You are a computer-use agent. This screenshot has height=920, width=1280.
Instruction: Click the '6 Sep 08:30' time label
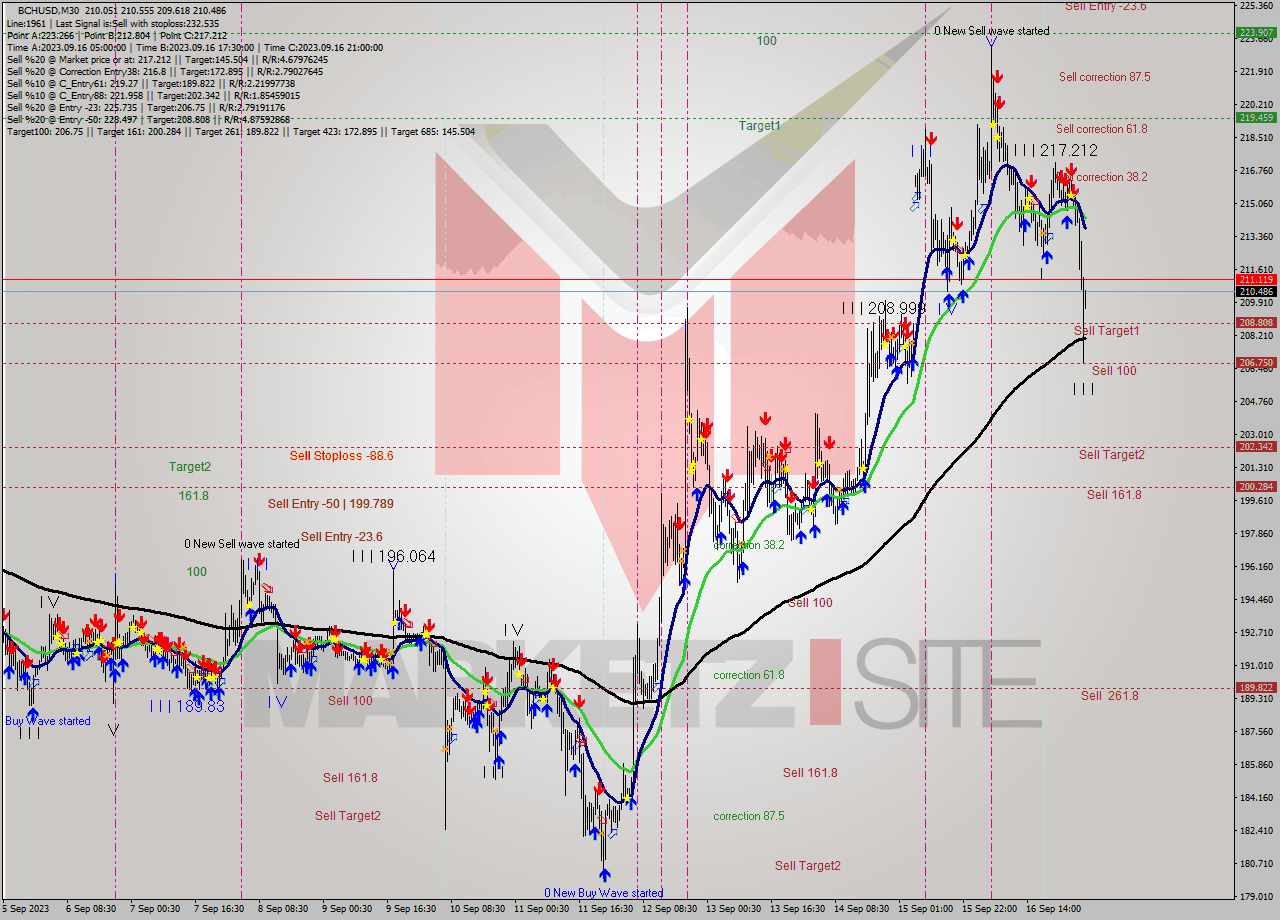coord(90,909)
